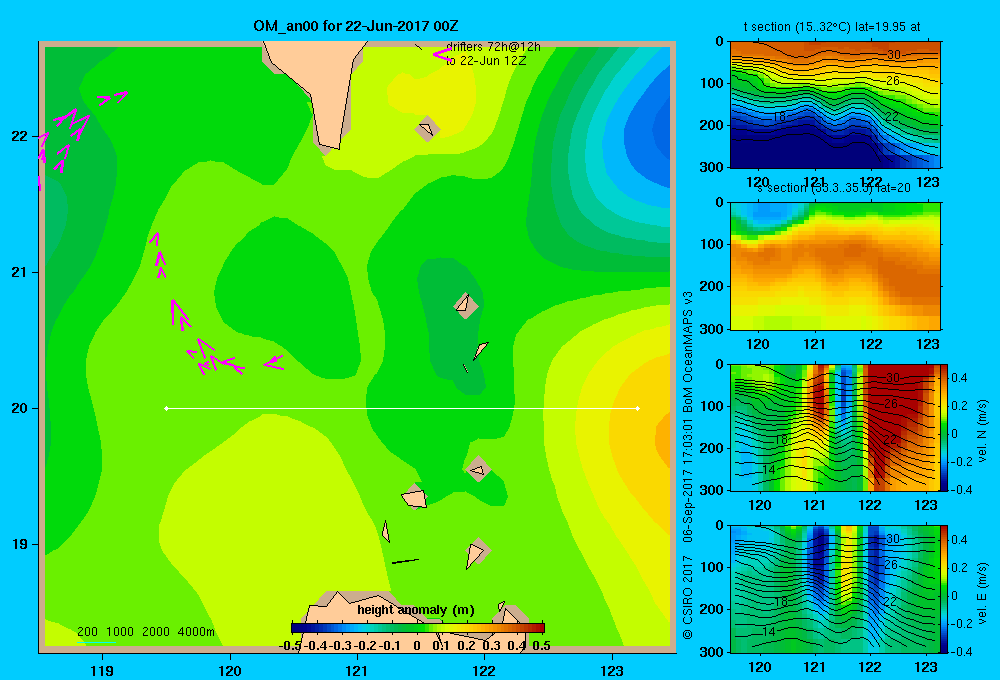1000x680 pixels.
Task: Click the vel. N color scale bar
Action: pyautogui.click(x=944, y=427)
